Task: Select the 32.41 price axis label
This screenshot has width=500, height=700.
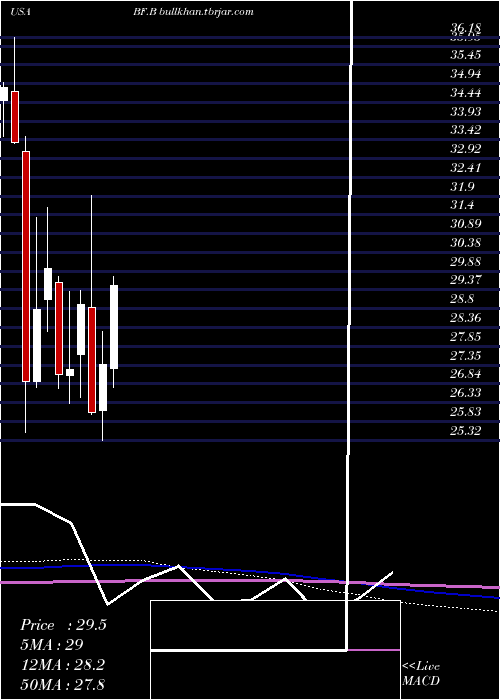Action: pos(466,168)
